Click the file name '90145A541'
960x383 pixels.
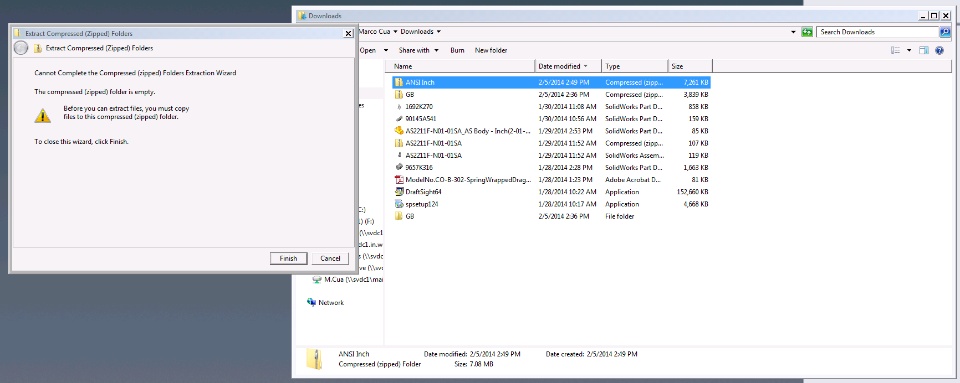point(421,119)
